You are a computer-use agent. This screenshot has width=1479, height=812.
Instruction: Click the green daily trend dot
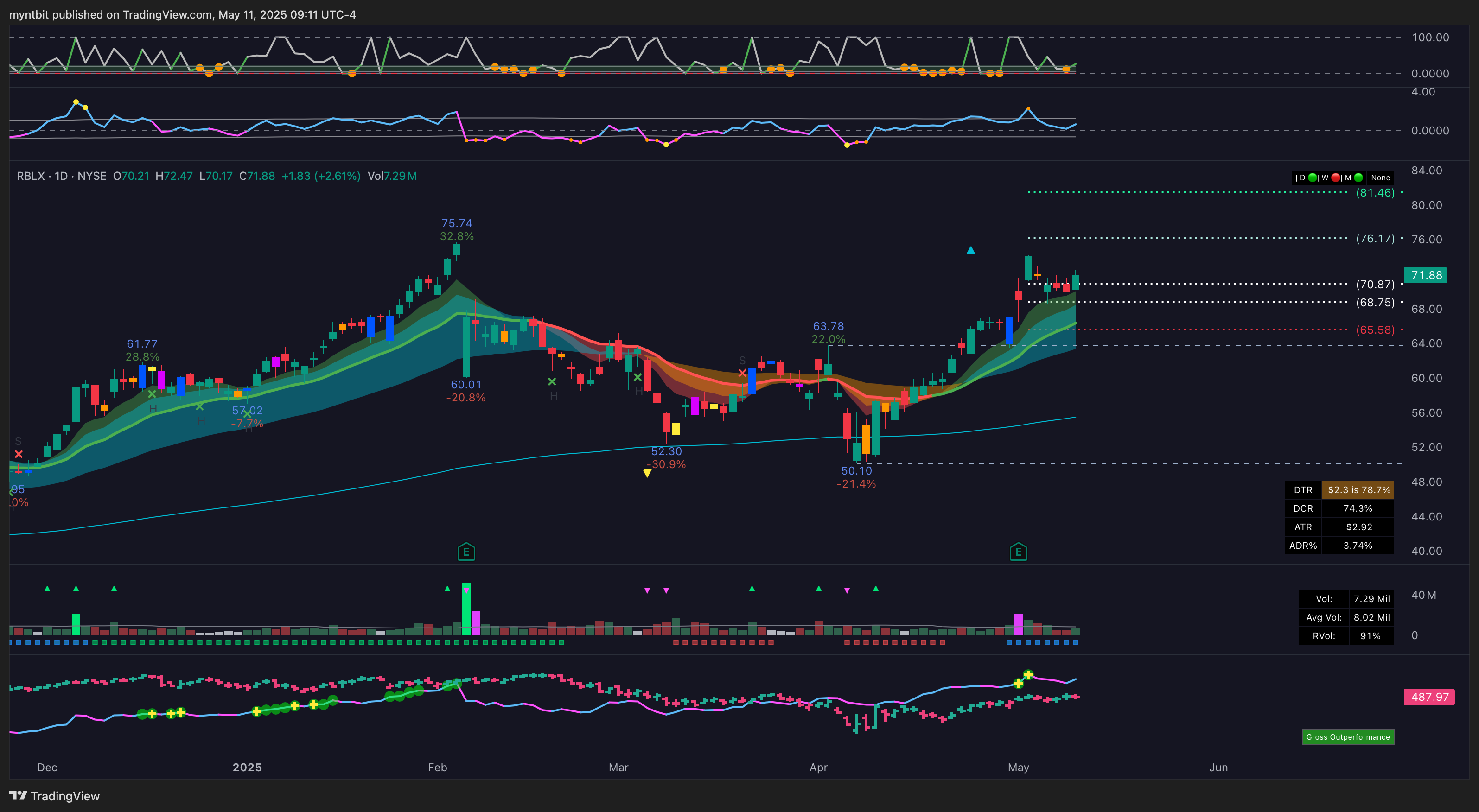[x=1313, y=178]
